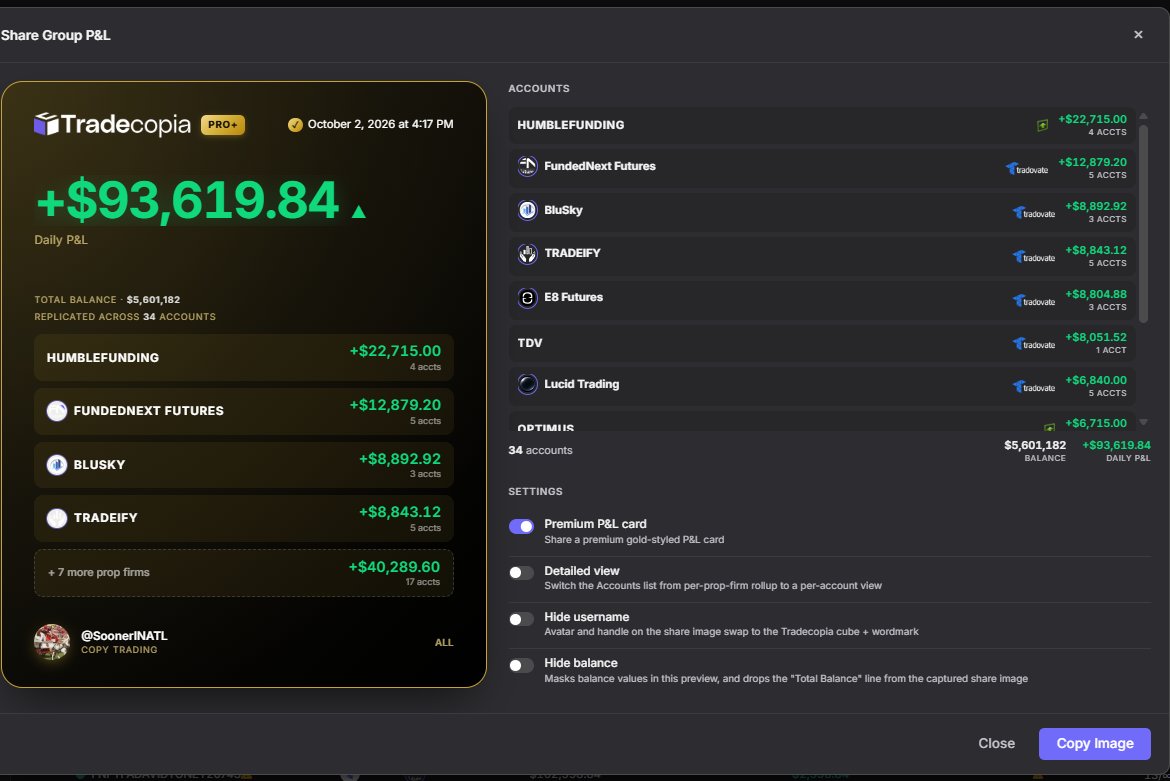Click the 'October 2, 2026 at 4:17 PM' timestamp
1170x781 pixels.
(381, 125)
